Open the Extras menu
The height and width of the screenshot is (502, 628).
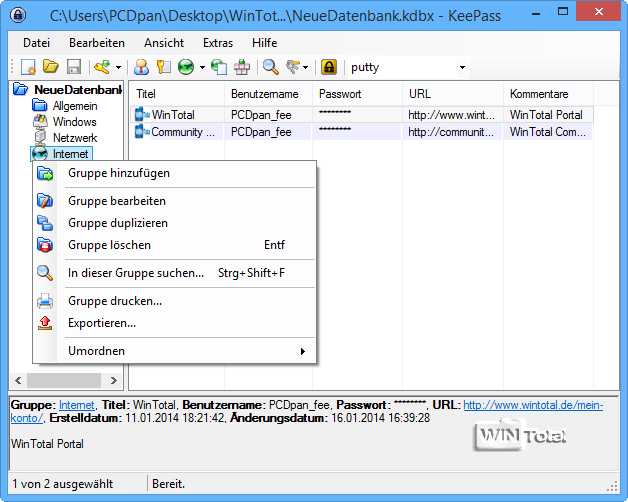(218, 43)
